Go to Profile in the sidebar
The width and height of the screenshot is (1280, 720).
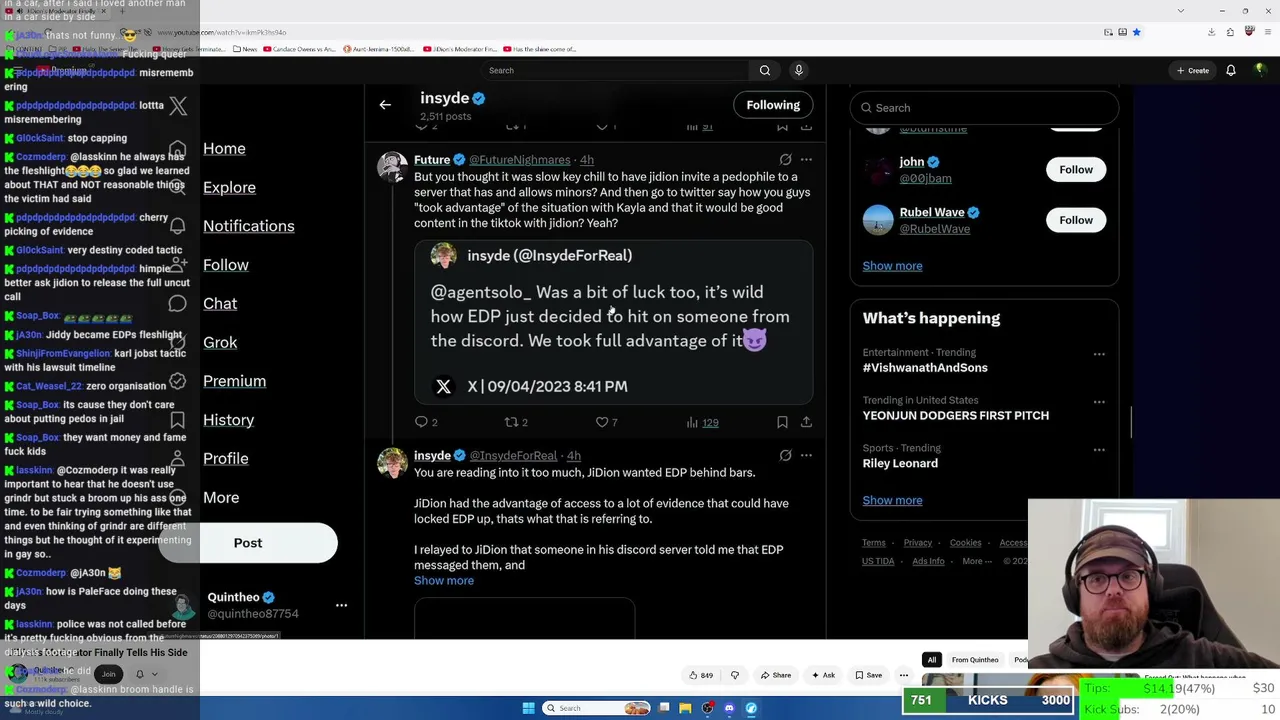coord(226,458)
